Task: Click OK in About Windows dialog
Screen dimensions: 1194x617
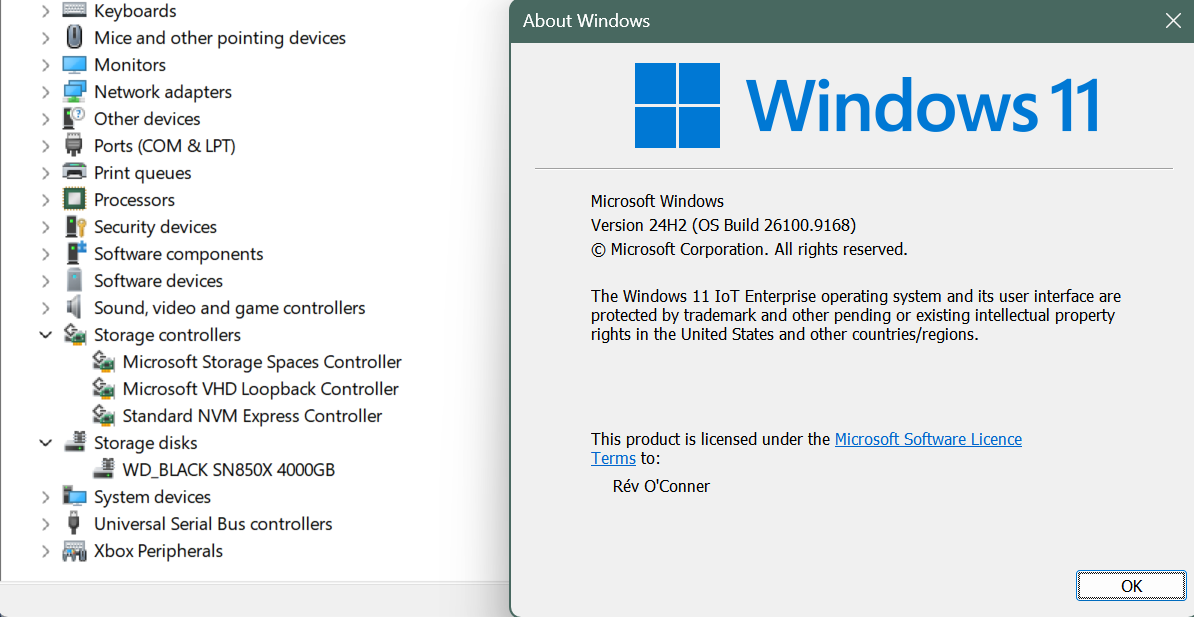Action: [x=1132, y=586]
